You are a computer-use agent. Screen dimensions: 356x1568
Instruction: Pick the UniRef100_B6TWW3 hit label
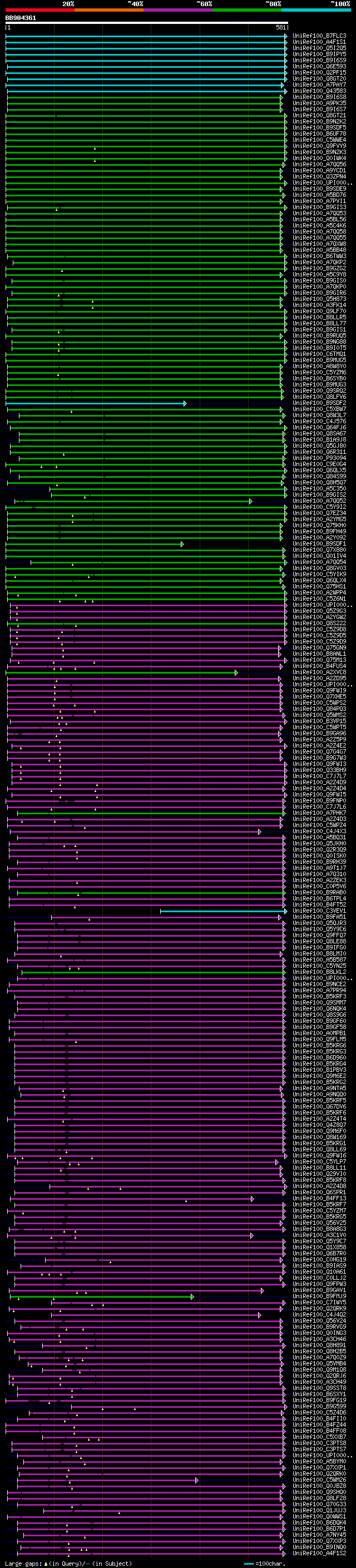click(319, 256)
